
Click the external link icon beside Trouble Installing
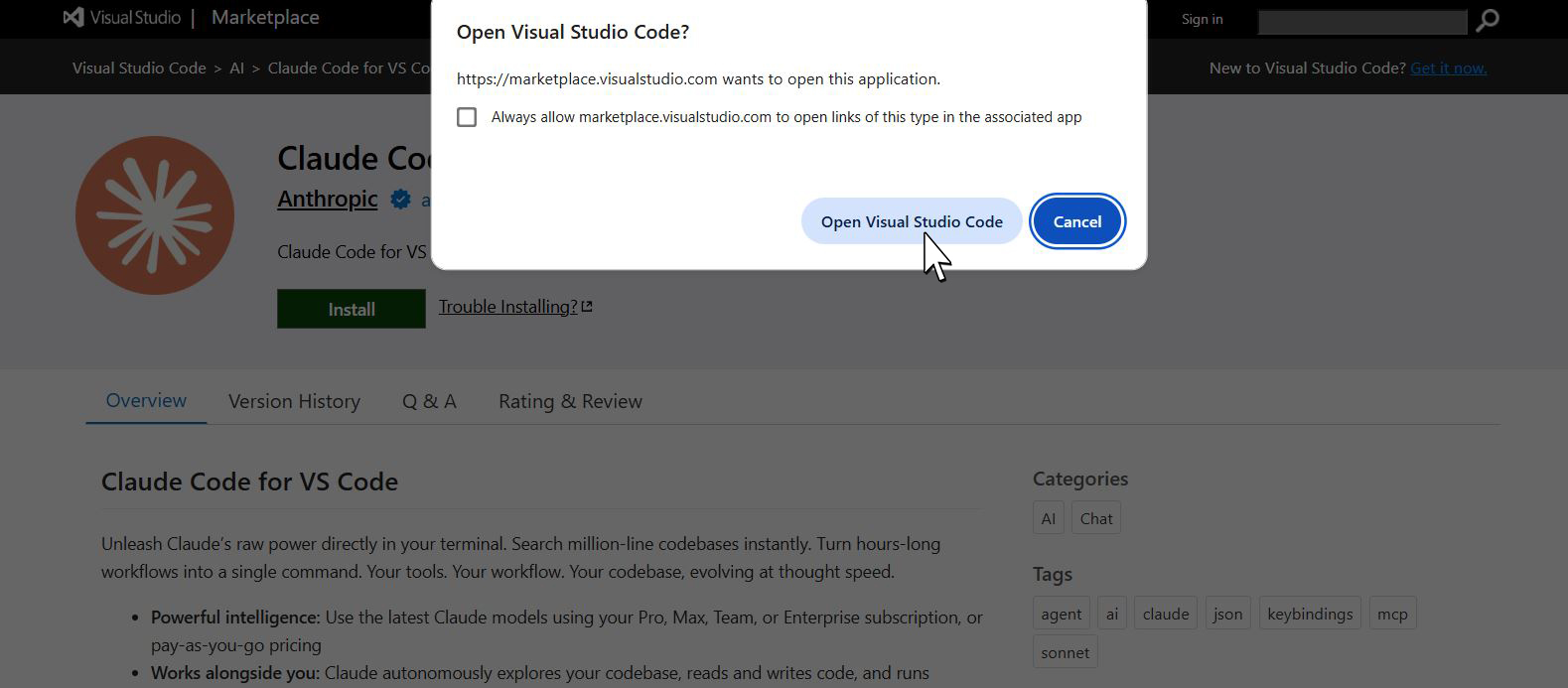point(587,307)
